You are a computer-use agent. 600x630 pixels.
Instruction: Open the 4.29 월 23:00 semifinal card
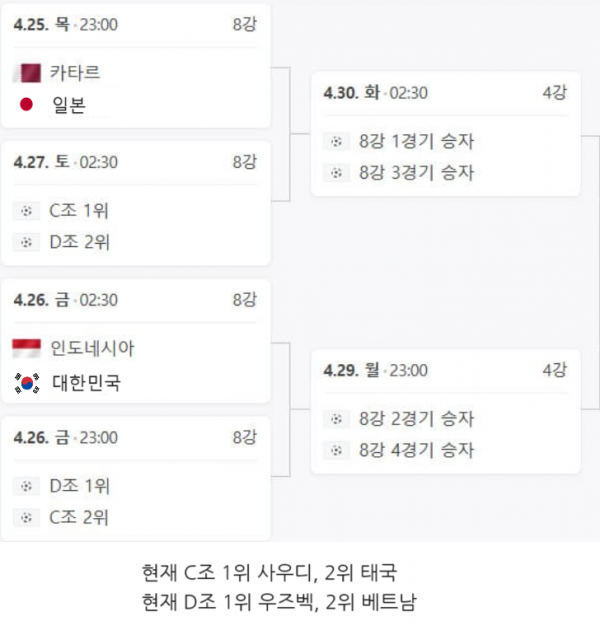tap(446, 412)
